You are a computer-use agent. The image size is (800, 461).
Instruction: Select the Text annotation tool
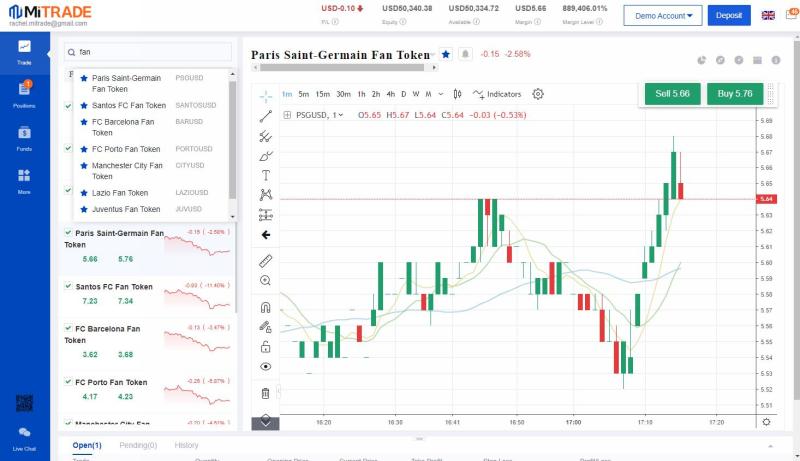(x=265, y=175)
